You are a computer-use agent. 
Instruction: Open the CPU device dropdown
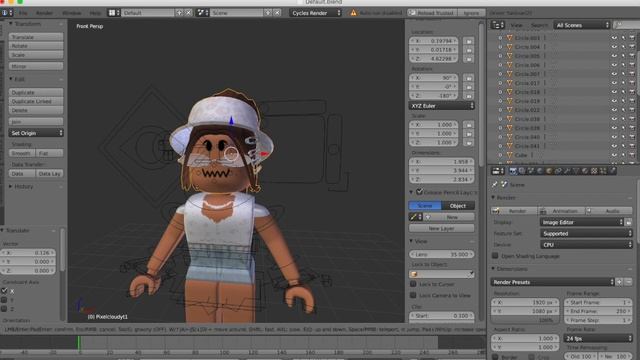586,245
